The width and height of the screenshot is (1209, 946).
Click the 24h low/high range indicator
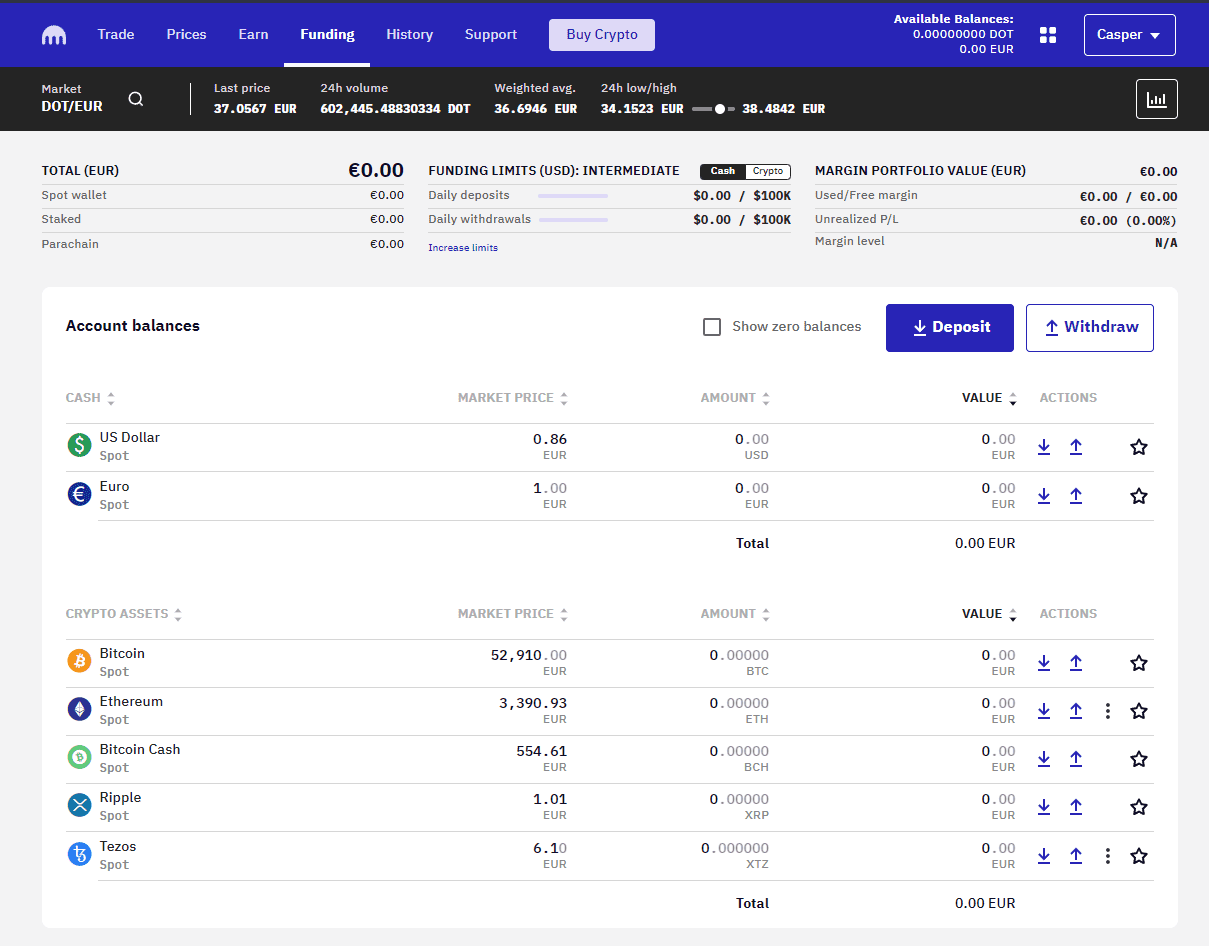(713, 108)
